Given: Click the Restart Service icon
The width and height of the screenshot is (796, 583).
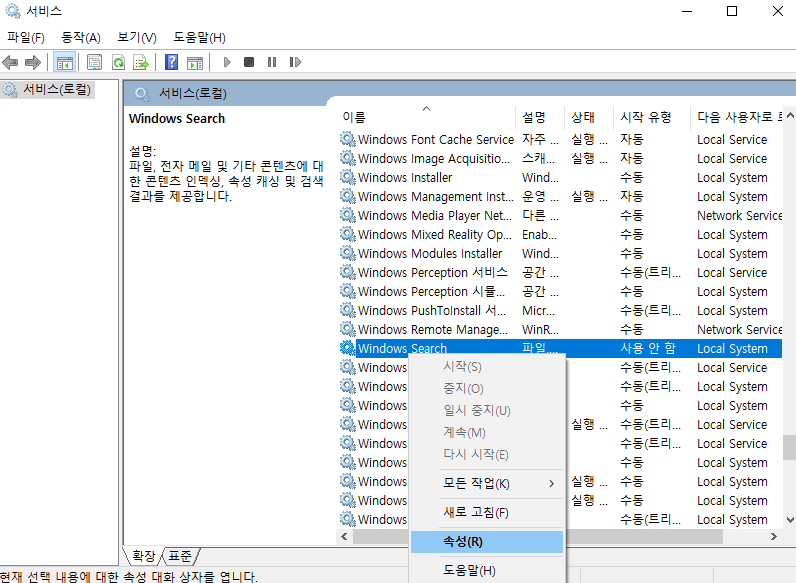Looking at the screenshot, I should [295, 62].
